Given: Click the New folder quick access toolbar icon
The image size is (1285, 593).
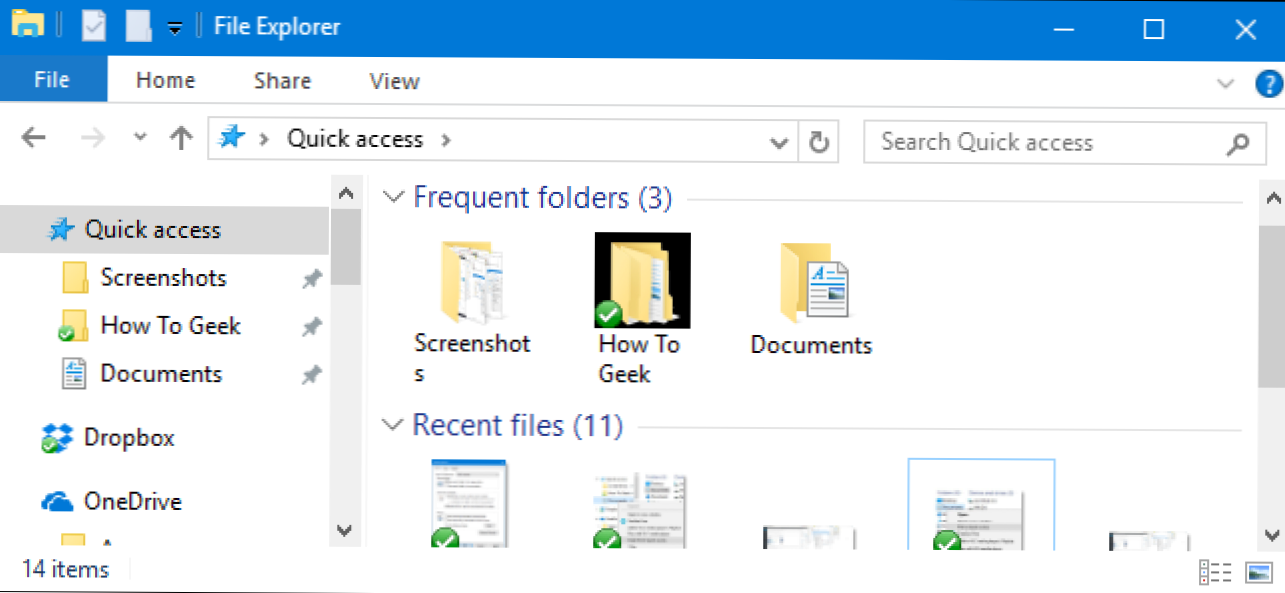Looking at the screenshot, I should (138, 27).
